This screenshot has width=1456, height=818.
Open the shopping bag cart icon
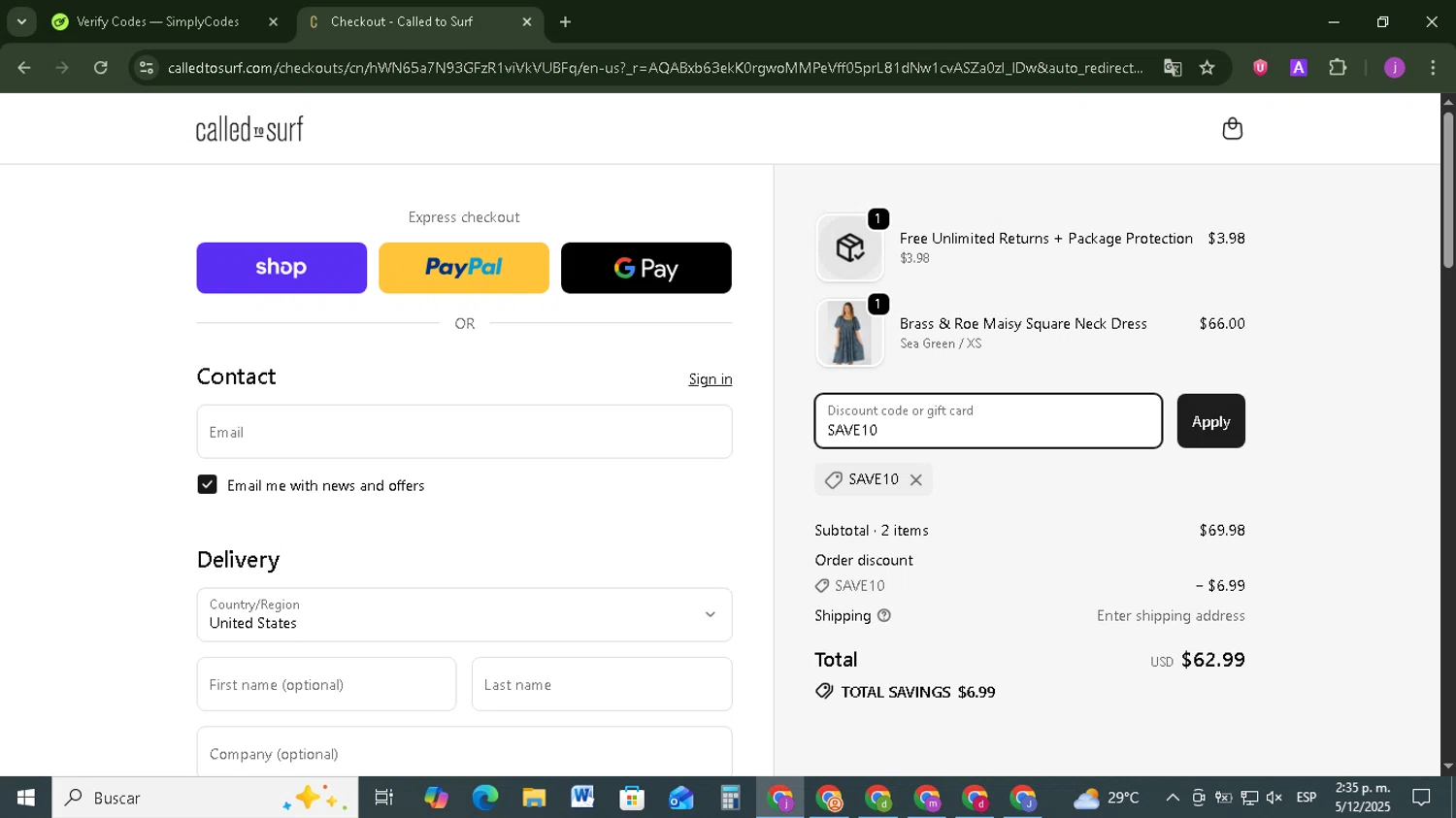pyautogui.click(x=1232, y=129)
